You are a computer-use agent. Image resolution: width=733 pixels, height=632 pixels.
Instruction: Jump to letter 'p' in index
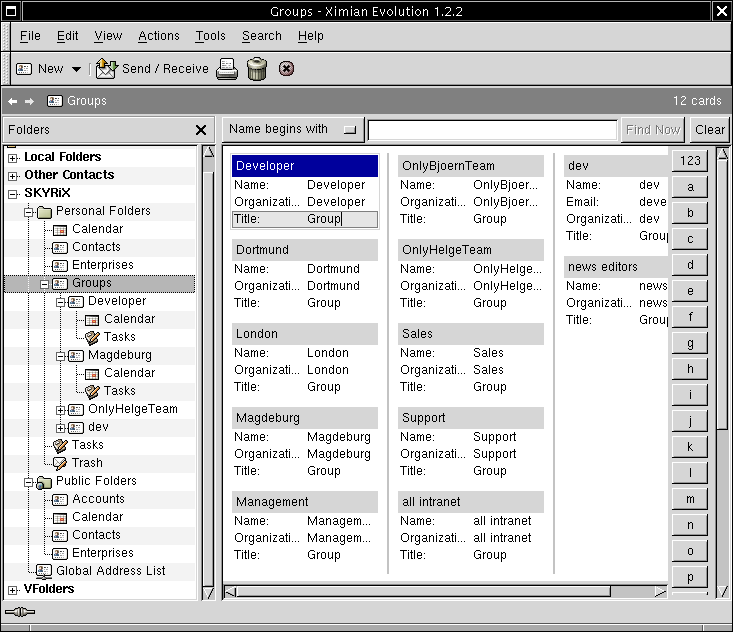690,577
